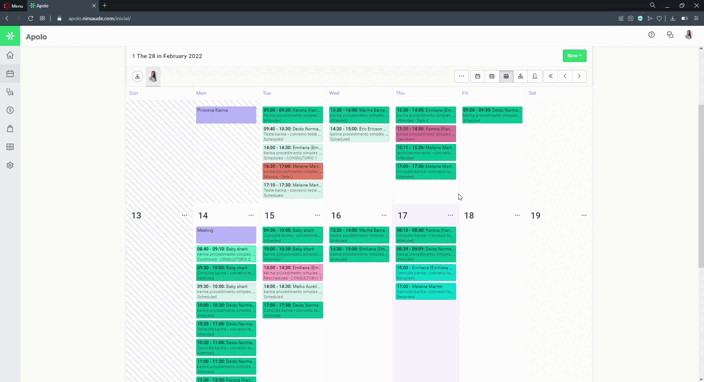
Task: Open the user profile avatar top right
Action: coord(688,35)
